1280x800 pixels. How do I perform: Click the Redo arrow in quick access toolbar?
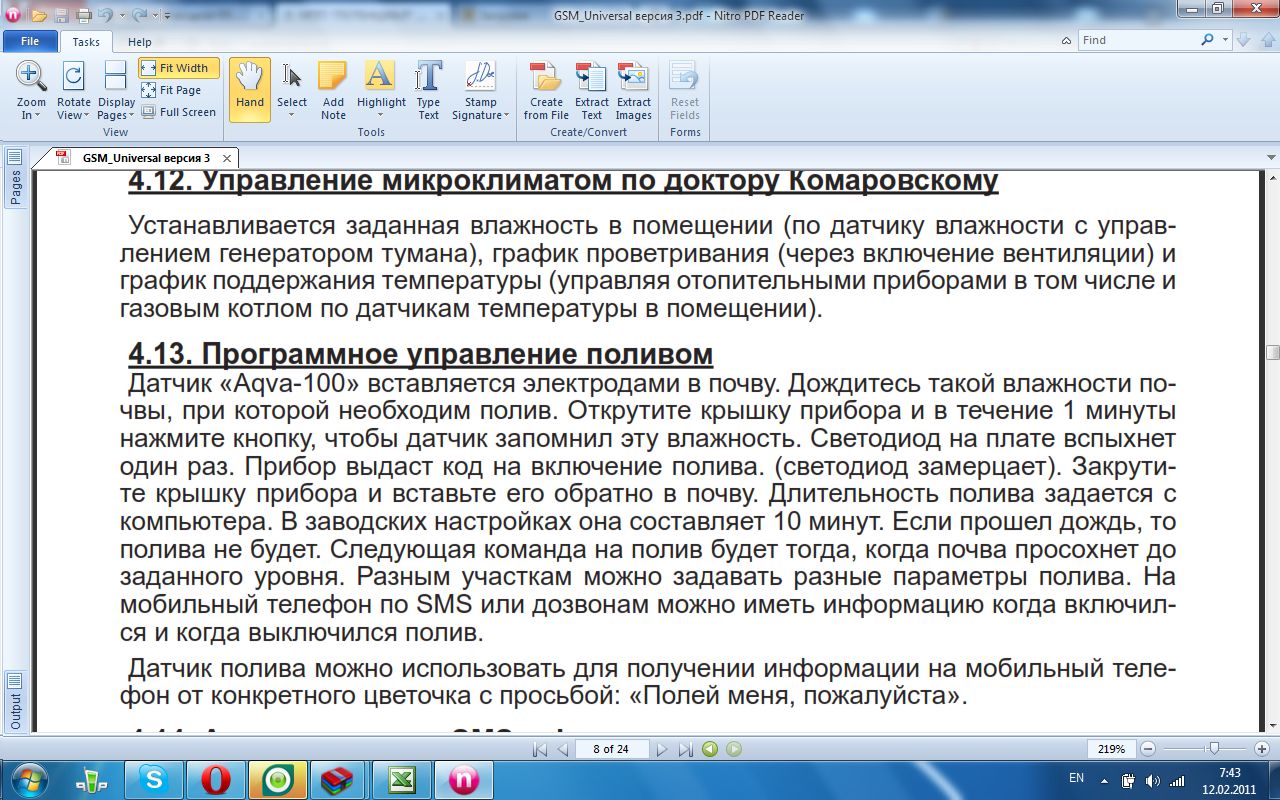click(137, 15)
